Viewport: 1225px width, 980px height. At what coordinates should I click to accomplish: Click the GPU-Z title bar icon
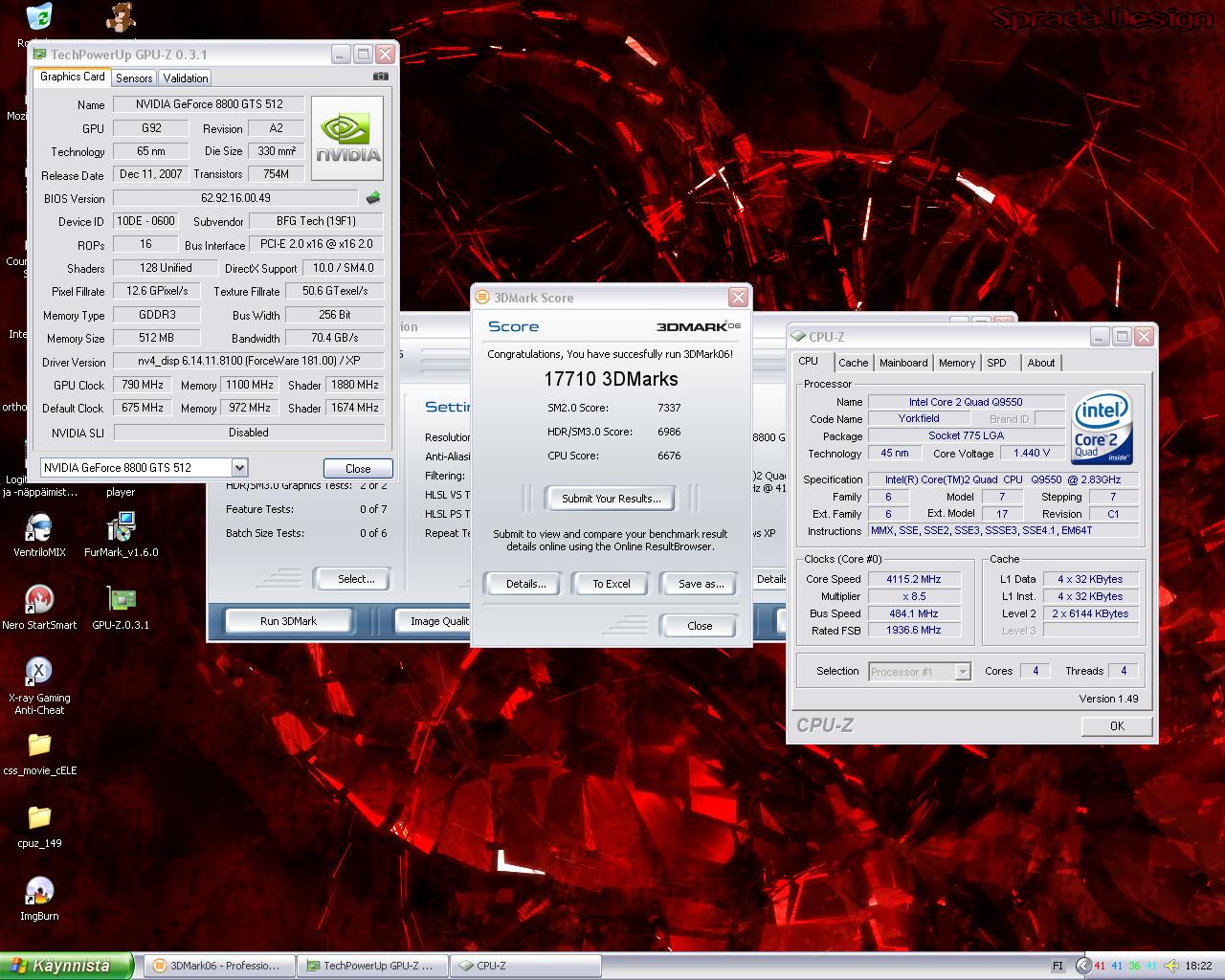[x=40, y=55]
